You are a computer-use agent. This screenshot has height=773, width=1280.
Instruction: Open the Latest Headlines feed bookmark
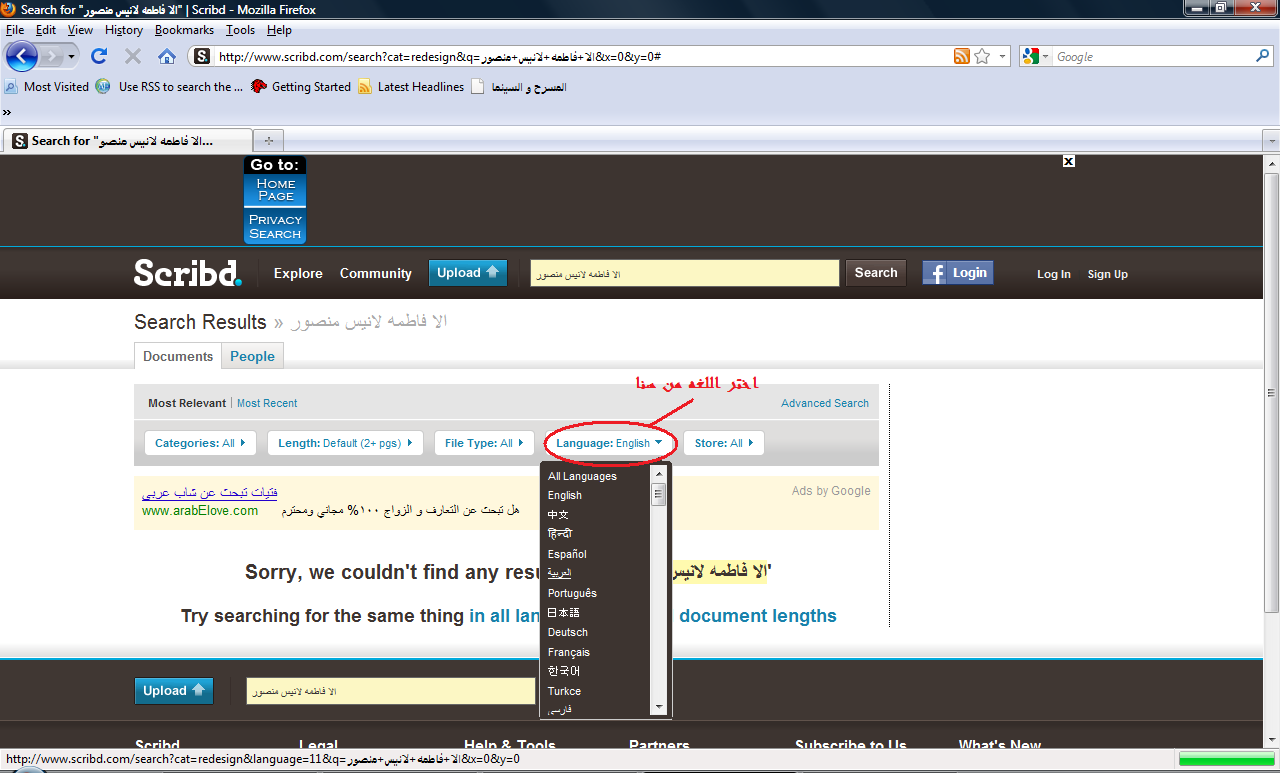(x=411, y=87)
